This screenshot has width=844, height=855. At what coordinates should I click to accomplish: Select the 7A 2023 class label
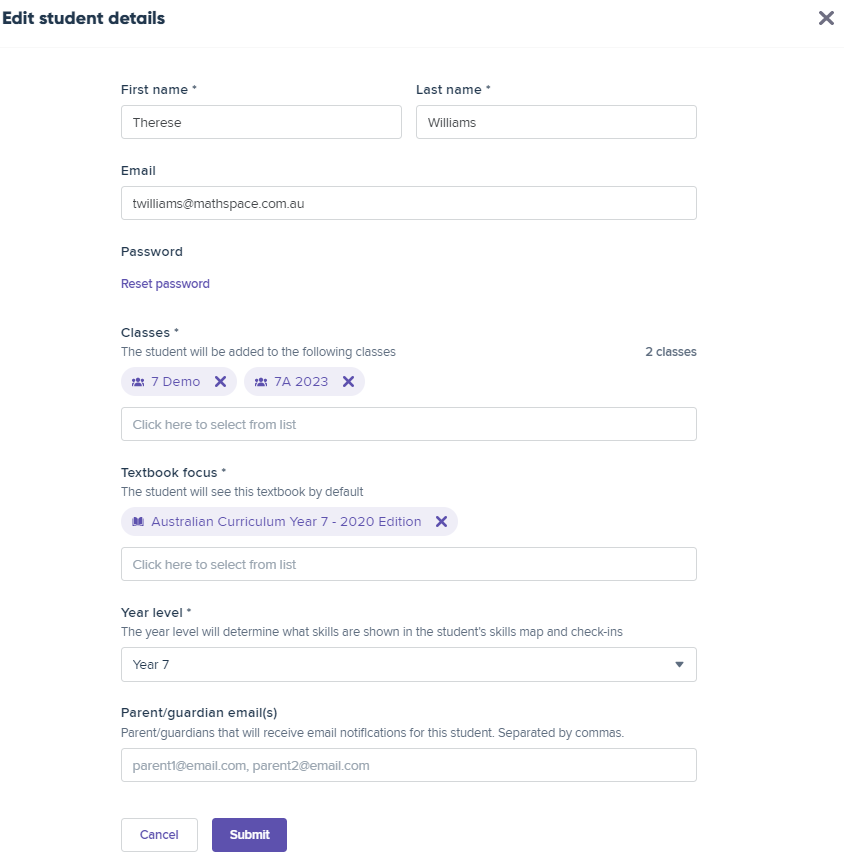click(x=301, y=382)
